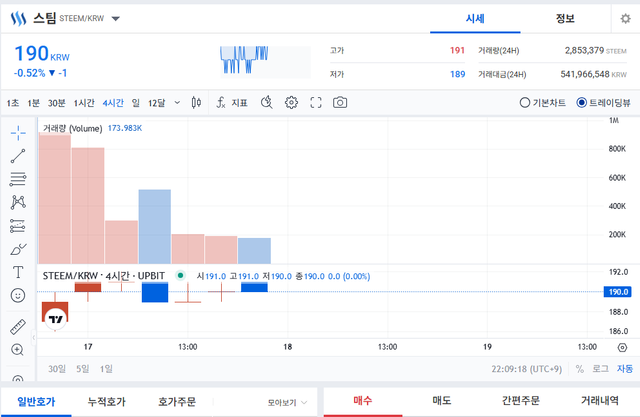640x417 pixels.
Task: Select the brush drawing tool
Action: (18, 249)
